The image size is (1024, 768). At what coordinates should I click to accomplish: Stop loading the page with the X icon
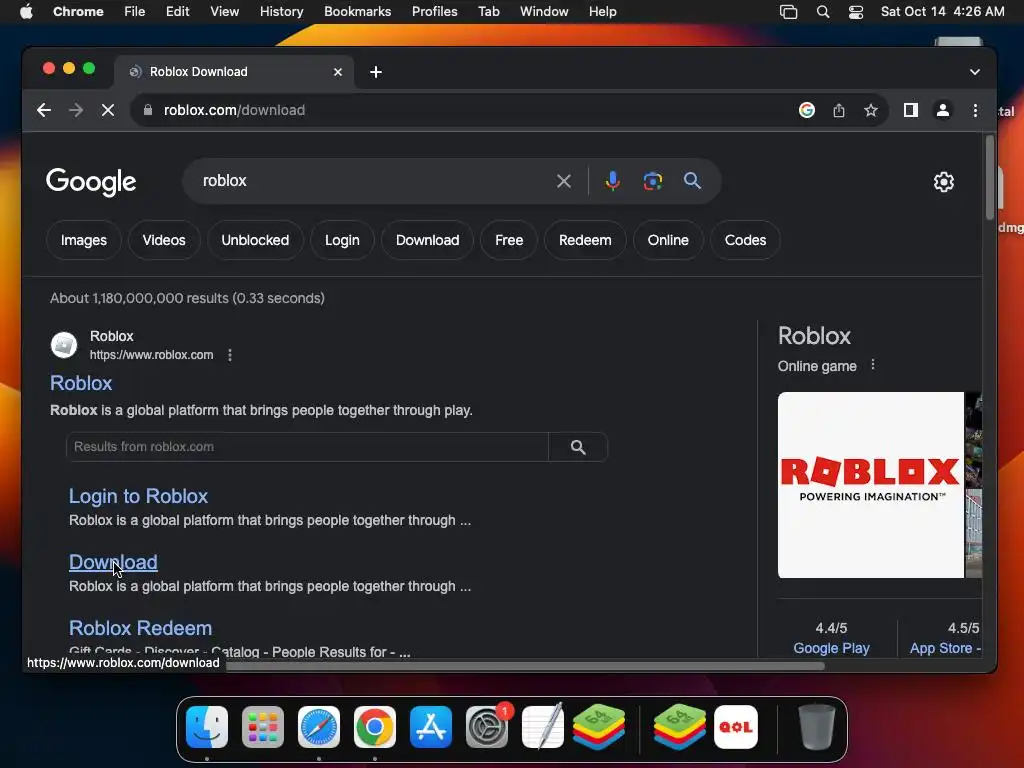pos(108,110)
